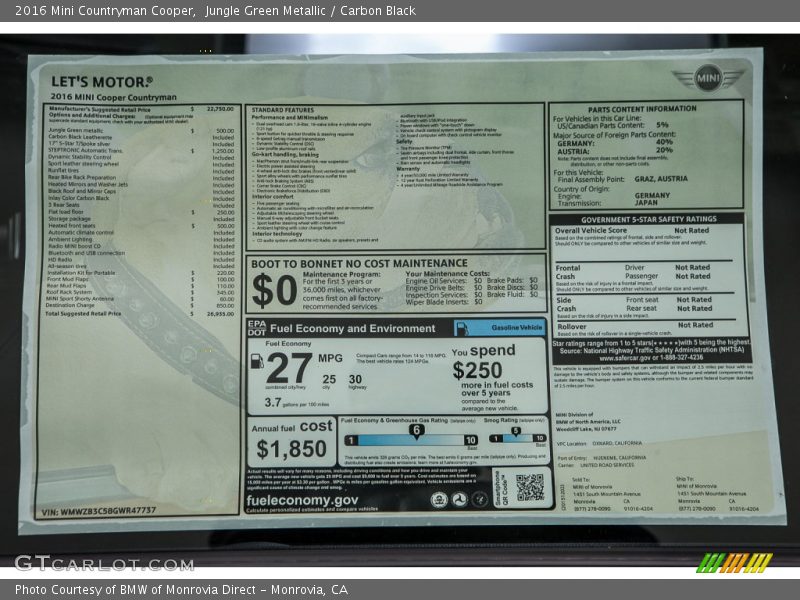Click the VIN number text
The image size is (800, 600).
click(98, 510)
